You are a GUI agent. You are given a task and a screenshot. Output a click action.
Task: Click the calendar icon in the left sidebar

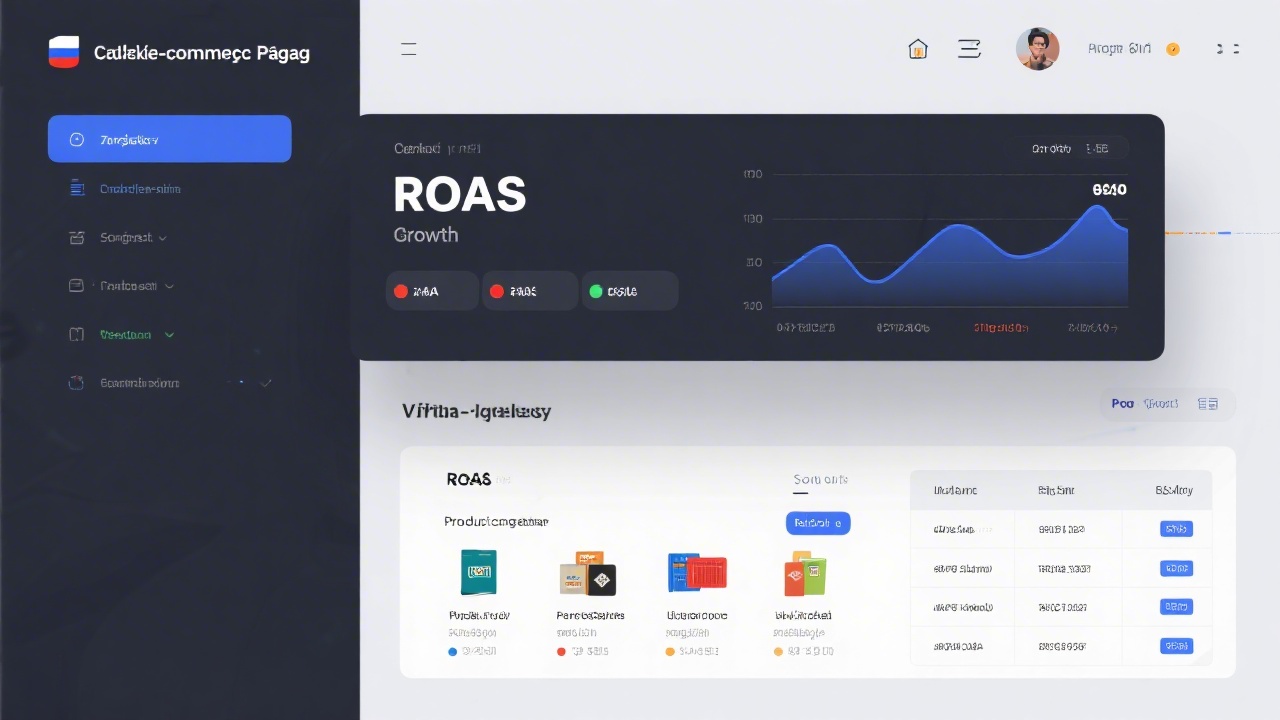coord(77,237)
